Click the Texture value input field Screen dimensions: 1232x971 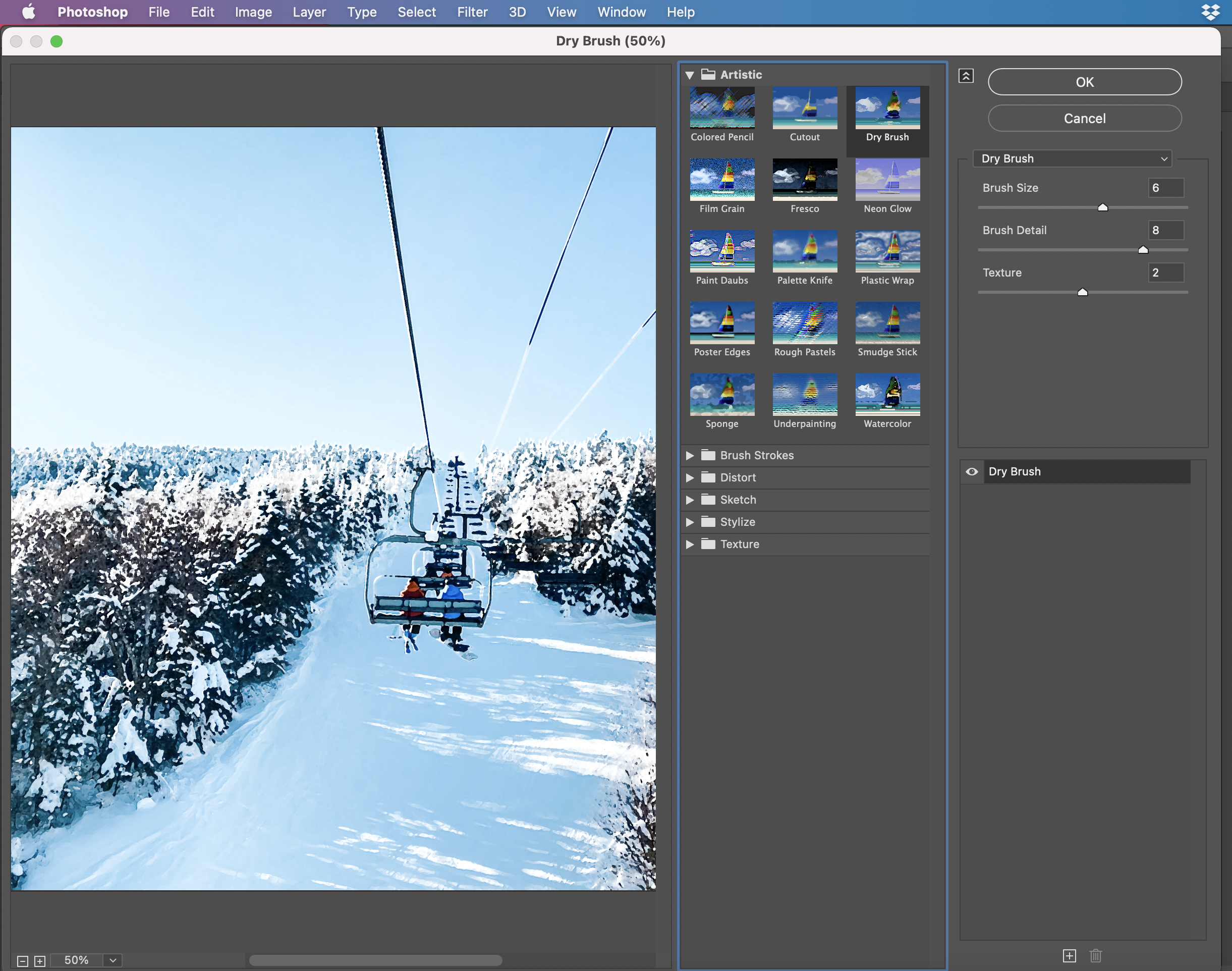pos(1165,273)
